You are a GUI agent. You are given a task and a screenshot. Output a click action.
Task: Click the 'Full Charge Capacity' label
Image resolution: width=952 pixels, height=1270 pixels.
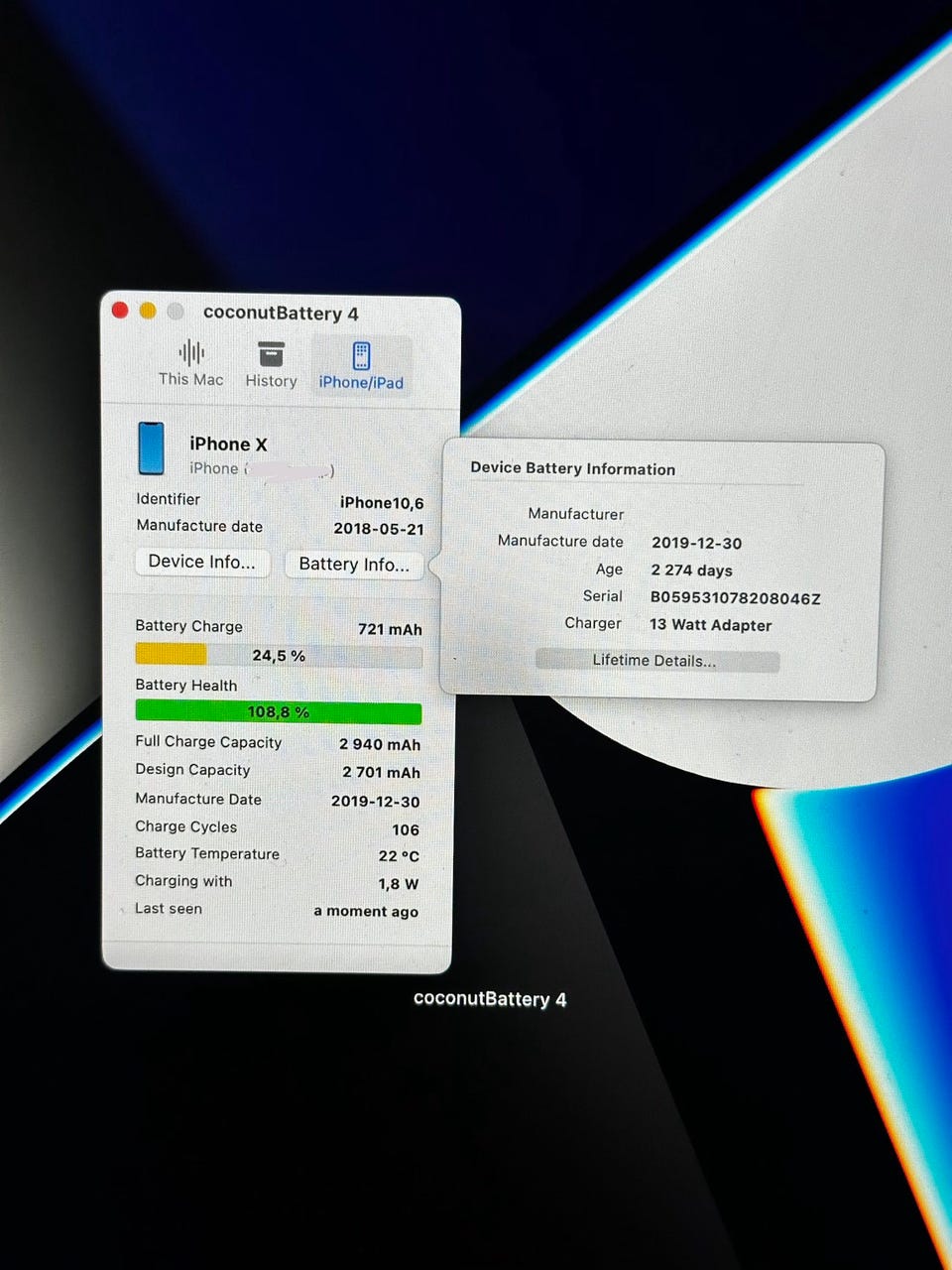pos(208,742)
